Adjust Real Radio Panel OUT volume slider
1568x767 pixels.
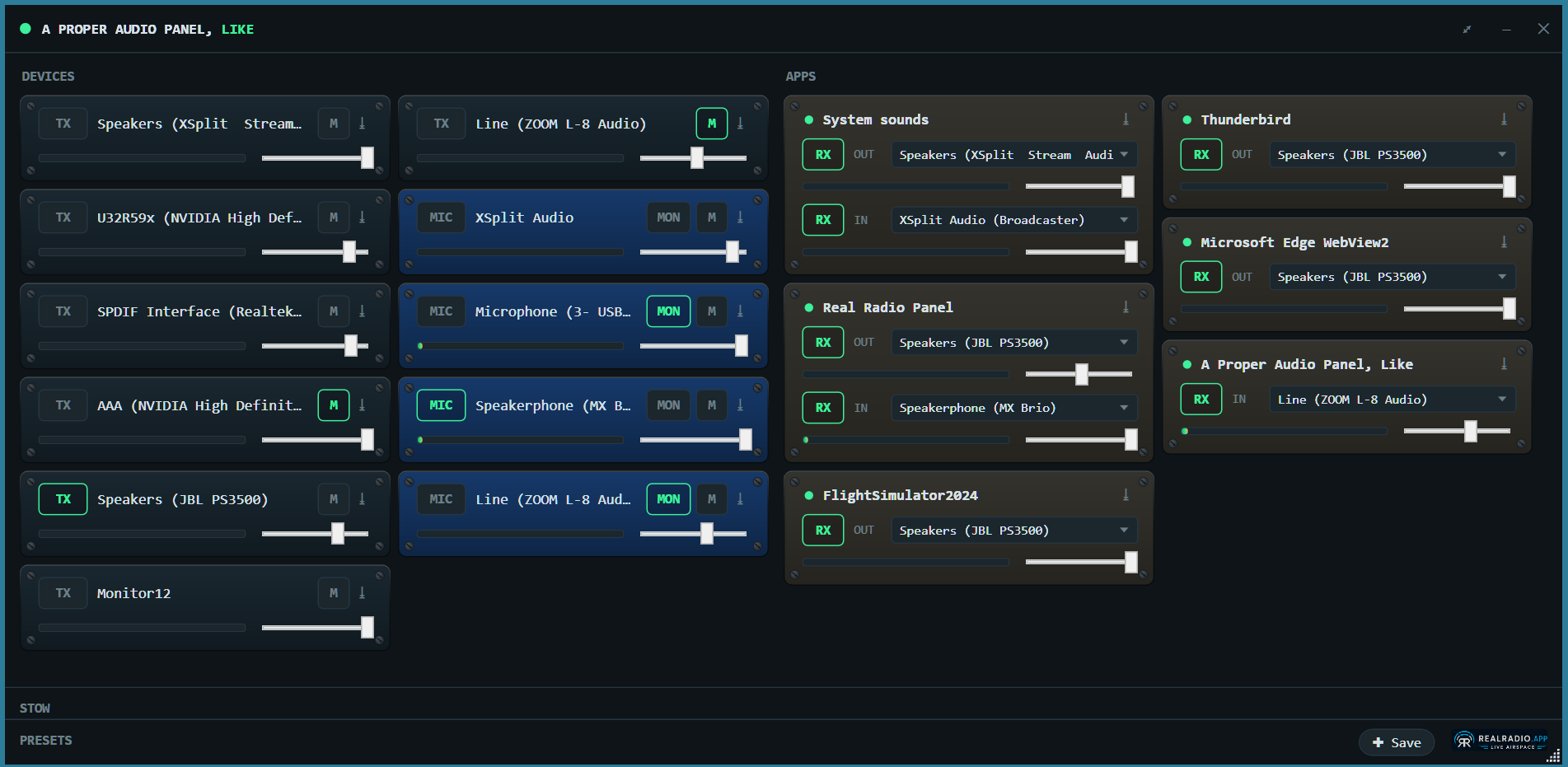pyautogui.click(x=1079, y=374)
